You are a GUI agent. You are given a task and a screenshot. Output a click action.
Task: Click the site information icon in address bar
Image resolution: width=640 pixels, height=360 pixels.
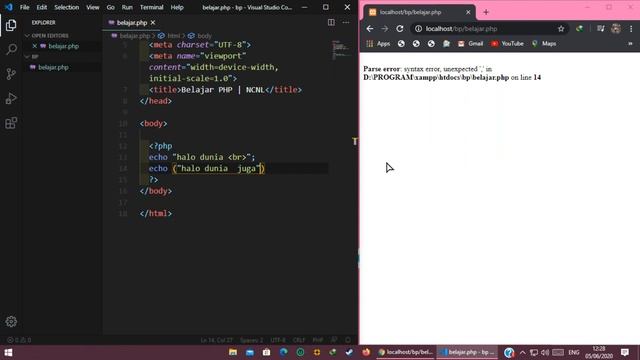click(418, 29)
